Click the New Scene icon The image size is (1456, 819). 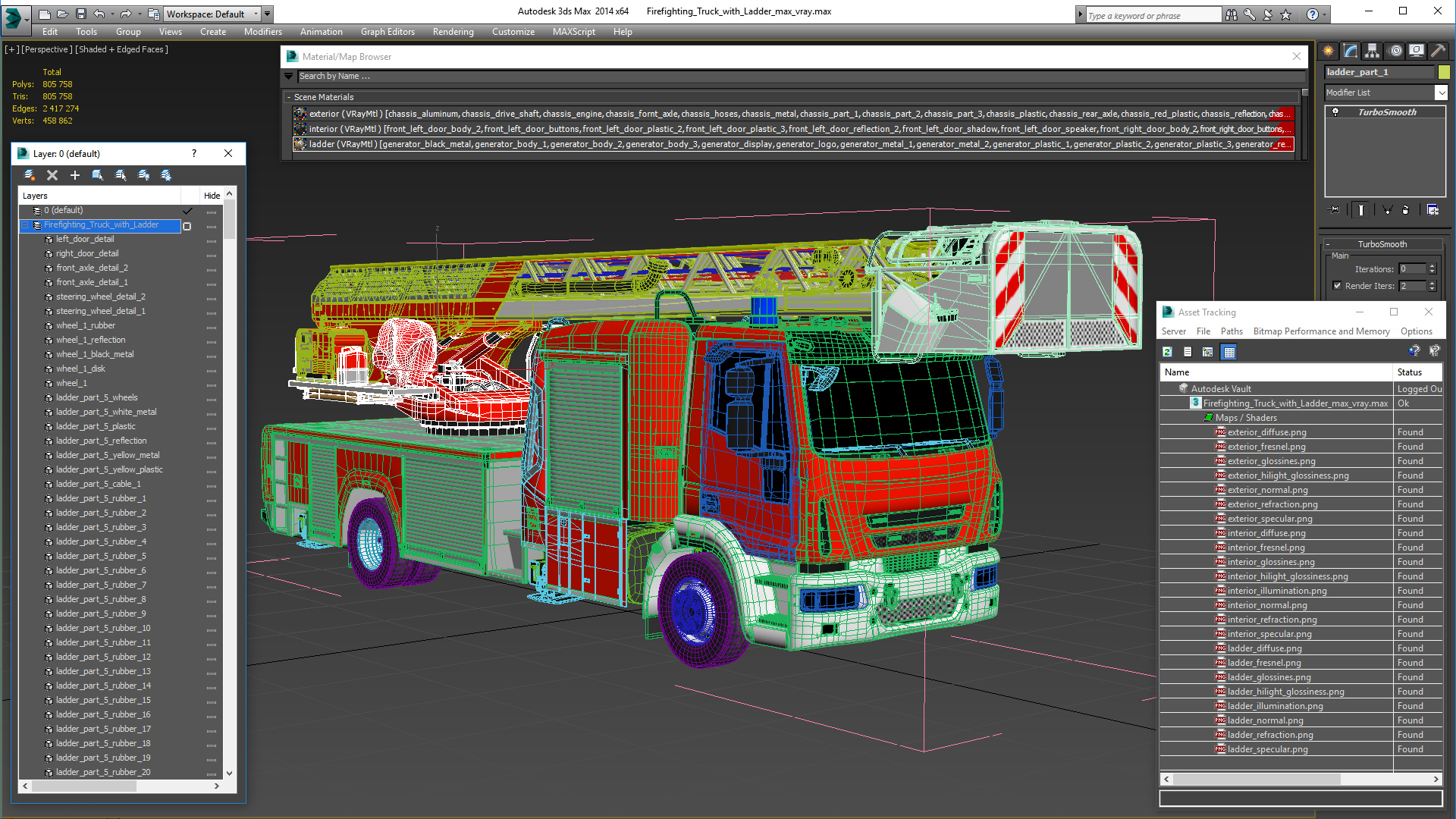point(44,14)
